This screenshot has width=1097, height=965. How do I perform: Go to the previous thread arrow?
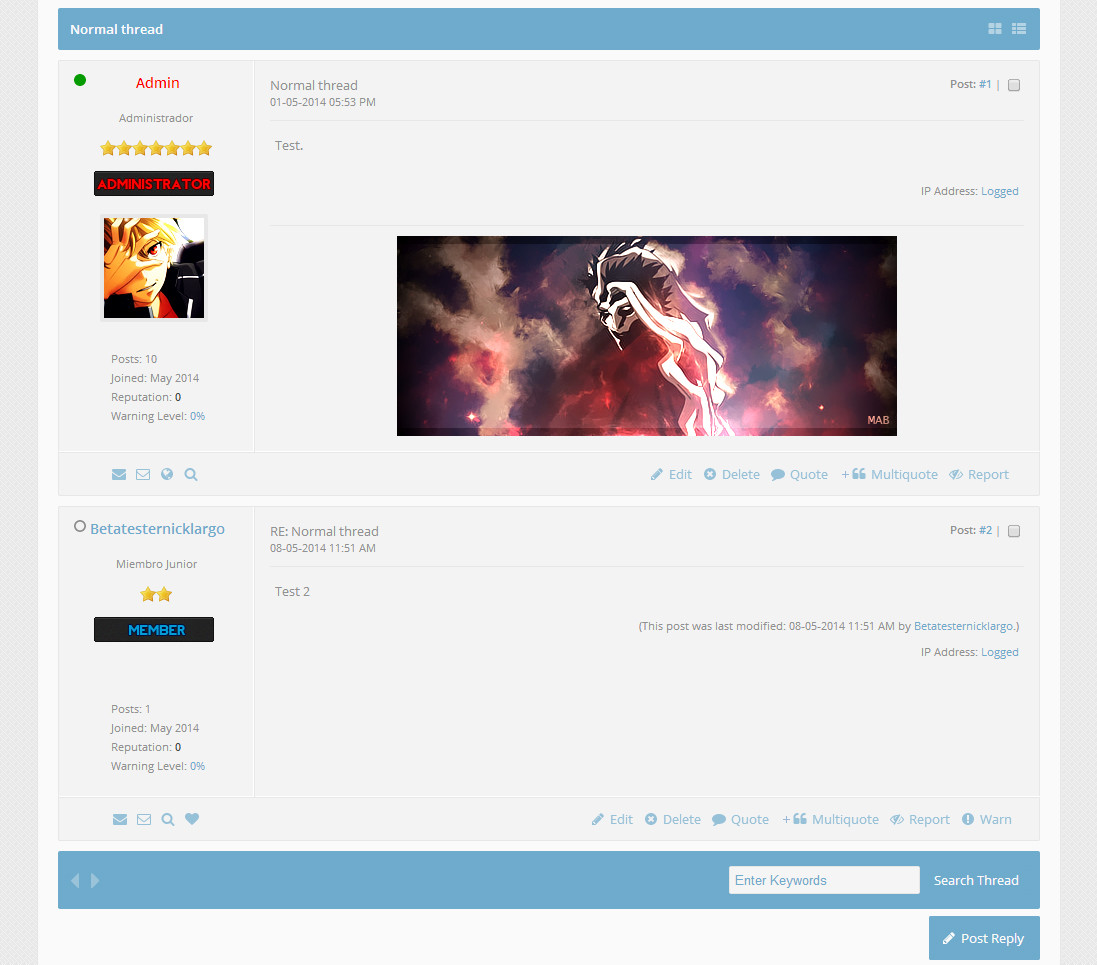coord(75,880)
